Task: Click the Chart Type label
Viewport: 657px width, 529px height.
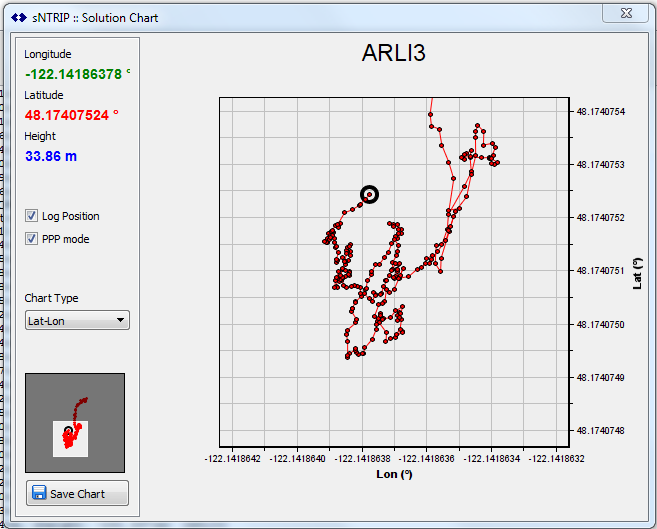Action: 51,298
